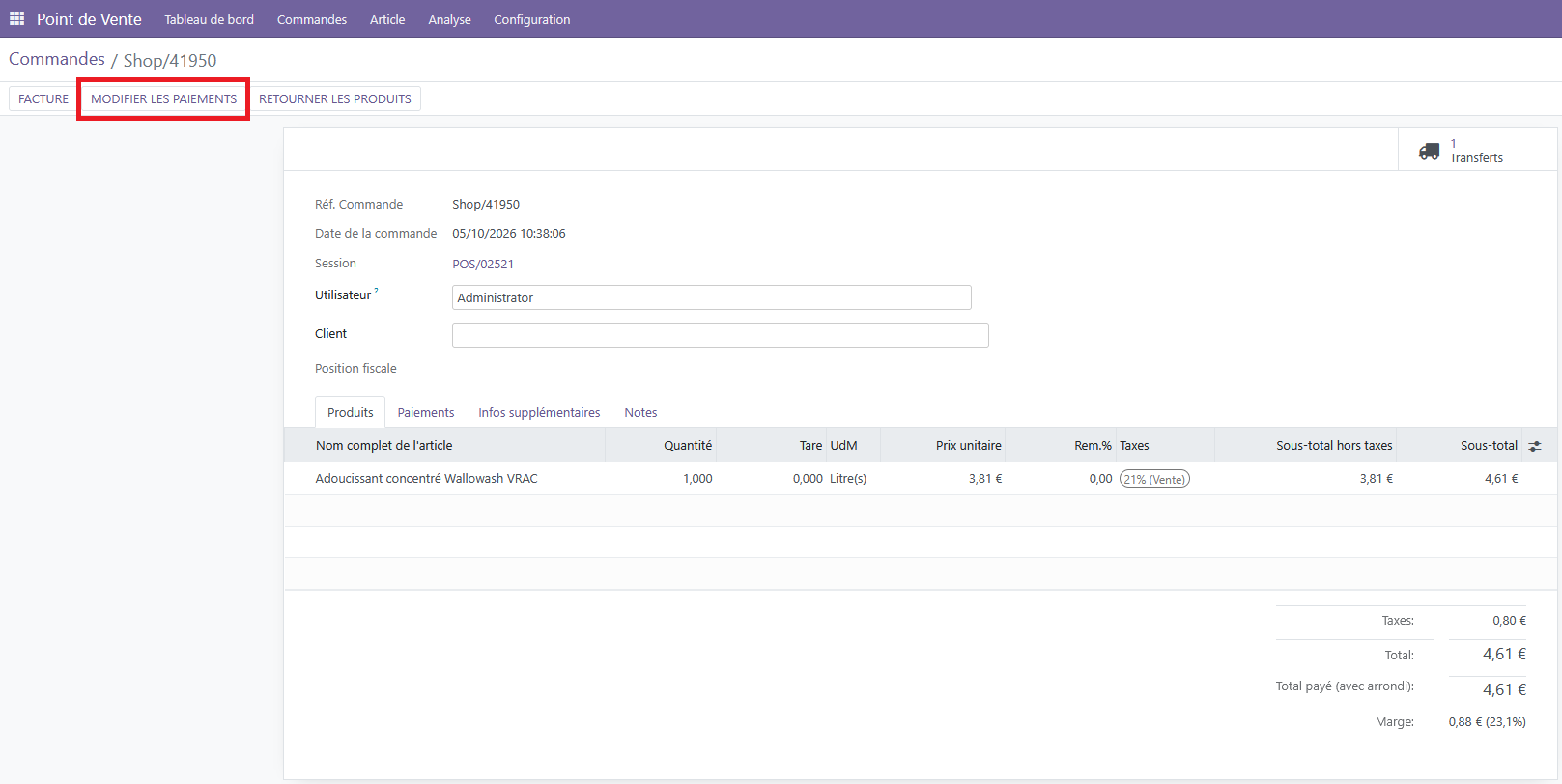Click RETOURNER LES PRODUITS button
Image resolution: width=1562 pixels, height=784 pixels.
pos(335,98)
